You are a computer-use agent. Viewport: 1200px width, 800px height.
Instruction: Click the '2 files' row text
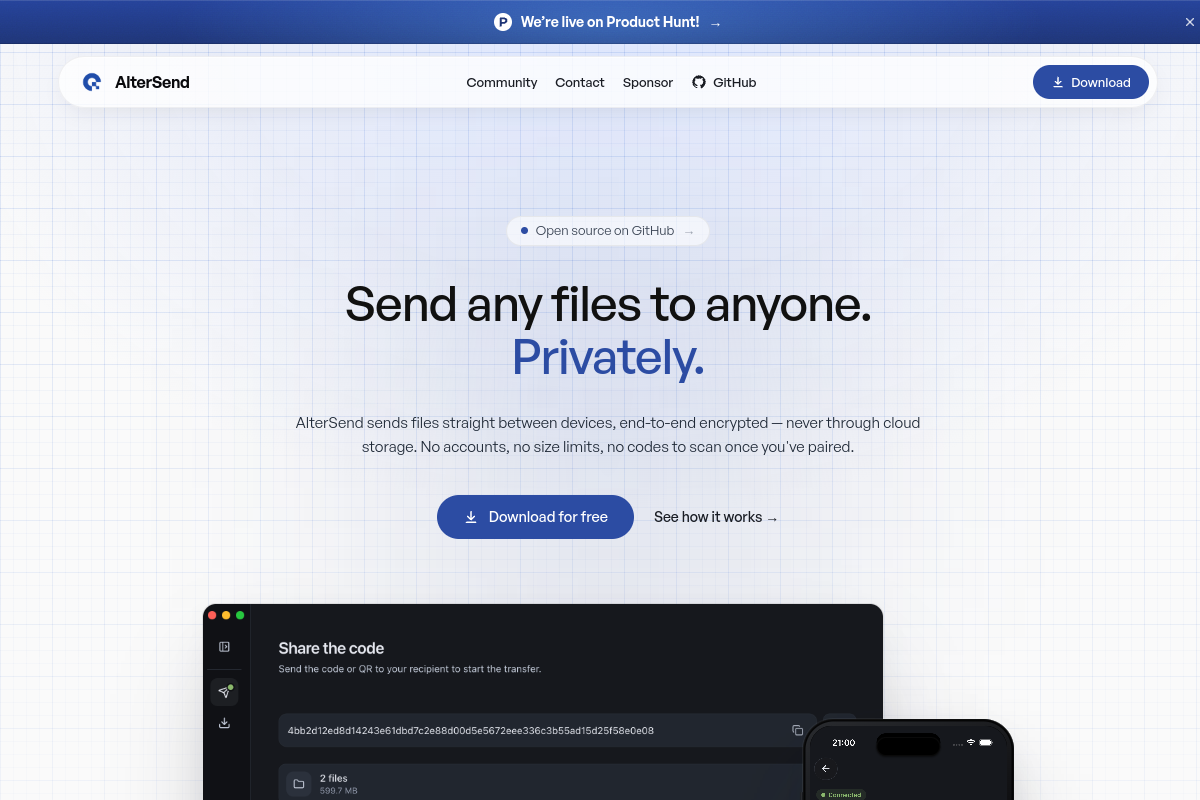334,778
